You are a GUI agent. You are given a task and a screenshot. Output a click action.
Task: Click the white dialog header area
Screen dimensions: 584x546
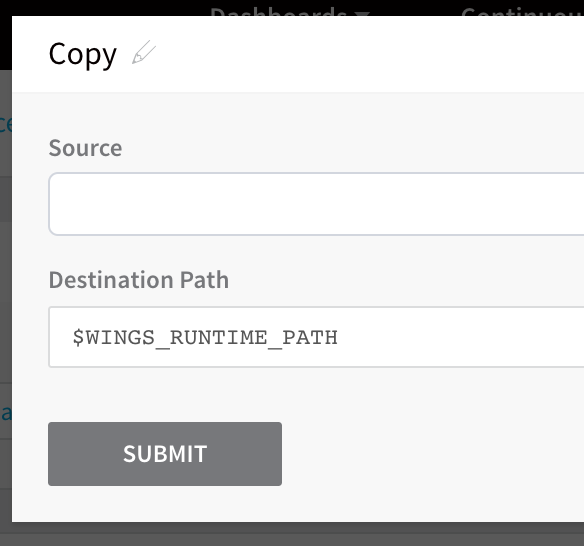(x=335, y=54)
